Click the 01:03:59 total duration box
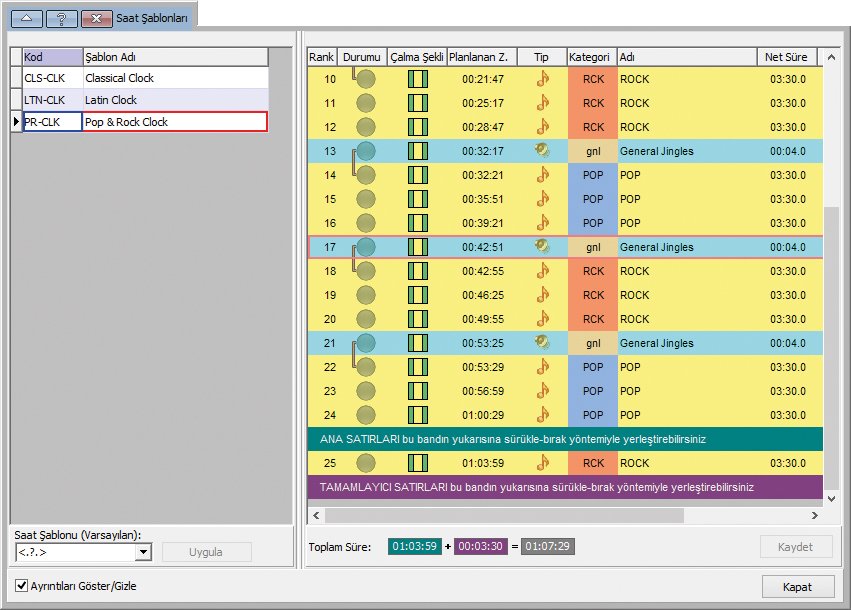The image size is (851, 610). pos(415,547)
